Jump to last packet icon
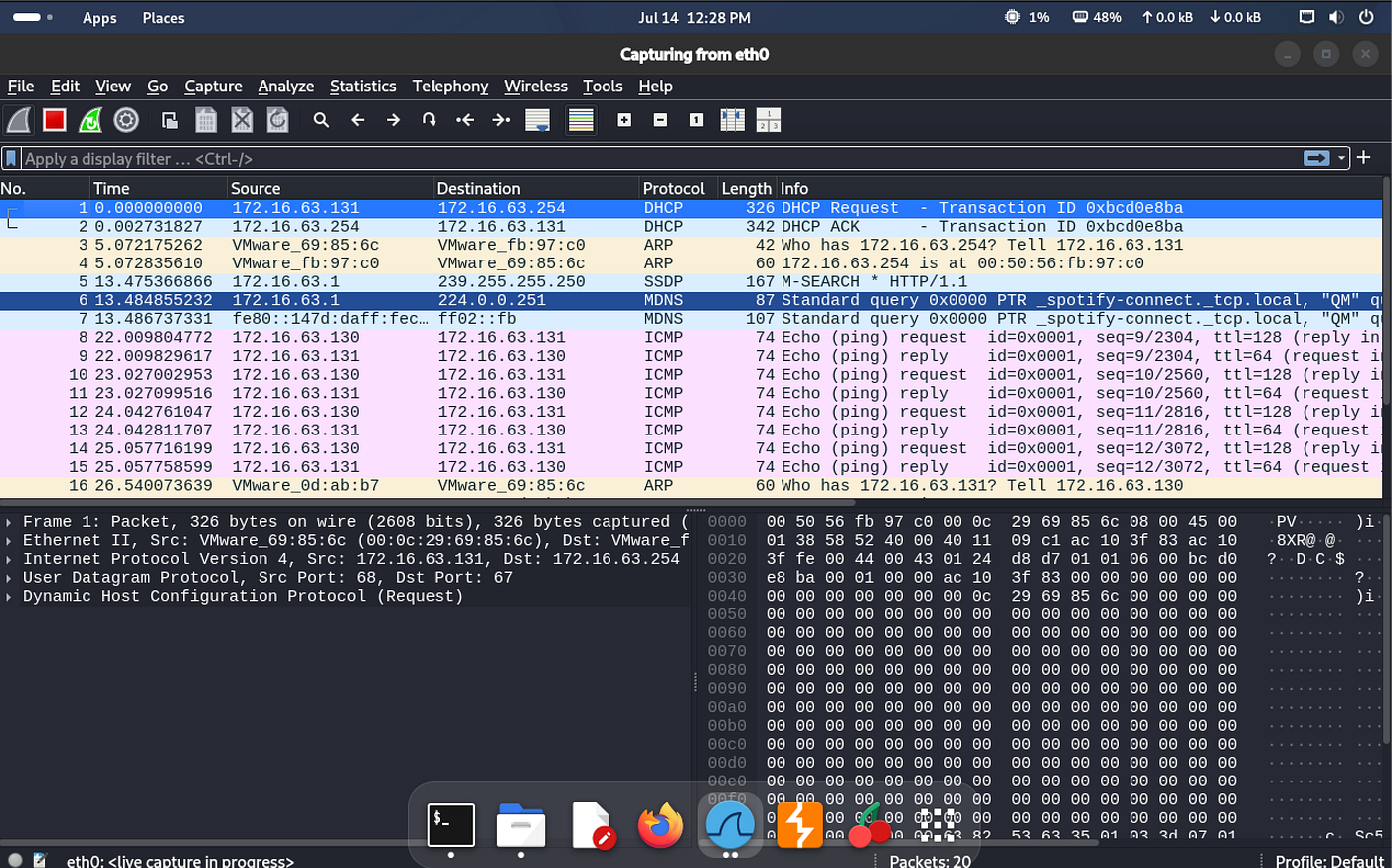This screenshot has height=868, width=1392. (501, 120)
